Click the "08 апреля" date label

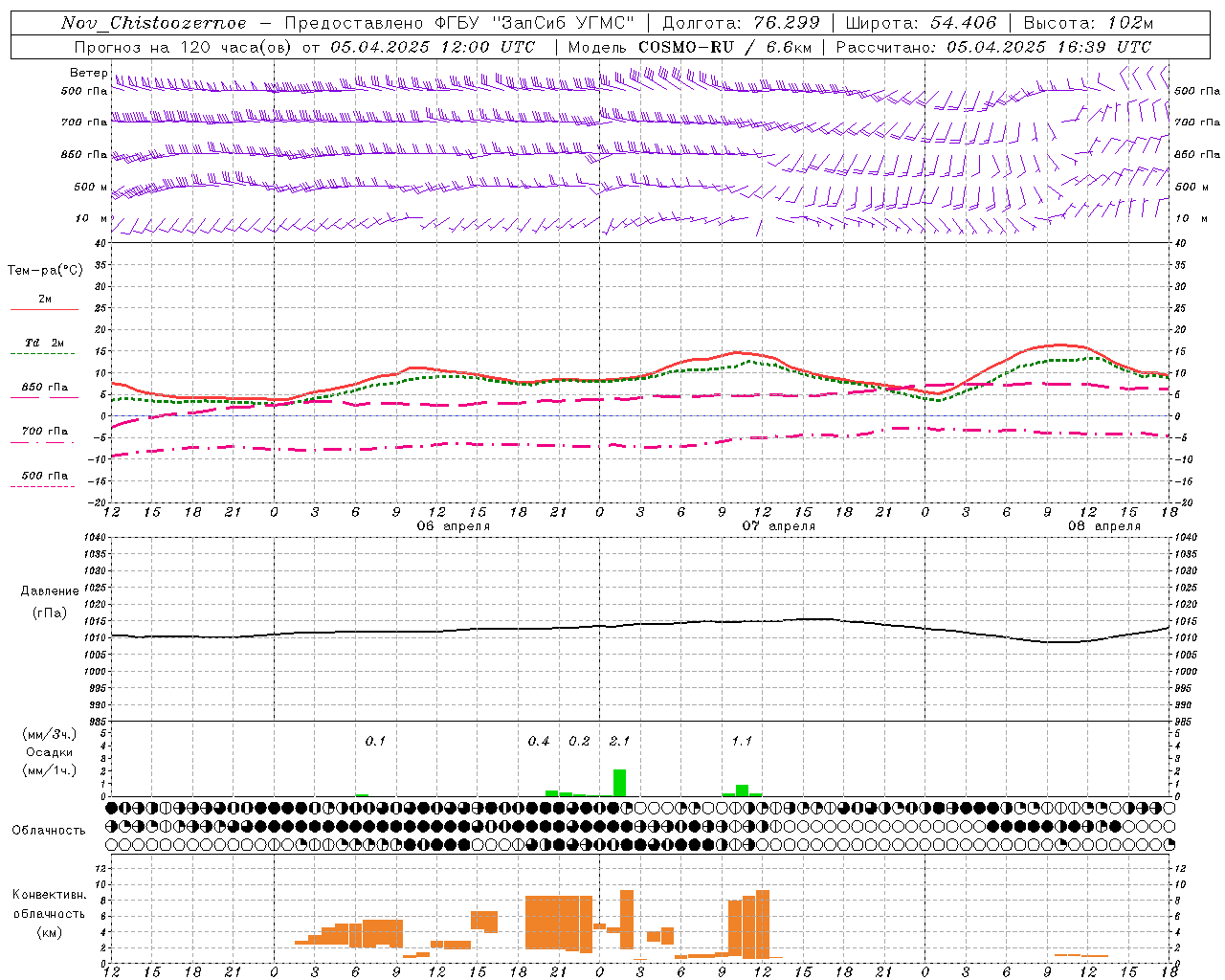[1104, 526]
